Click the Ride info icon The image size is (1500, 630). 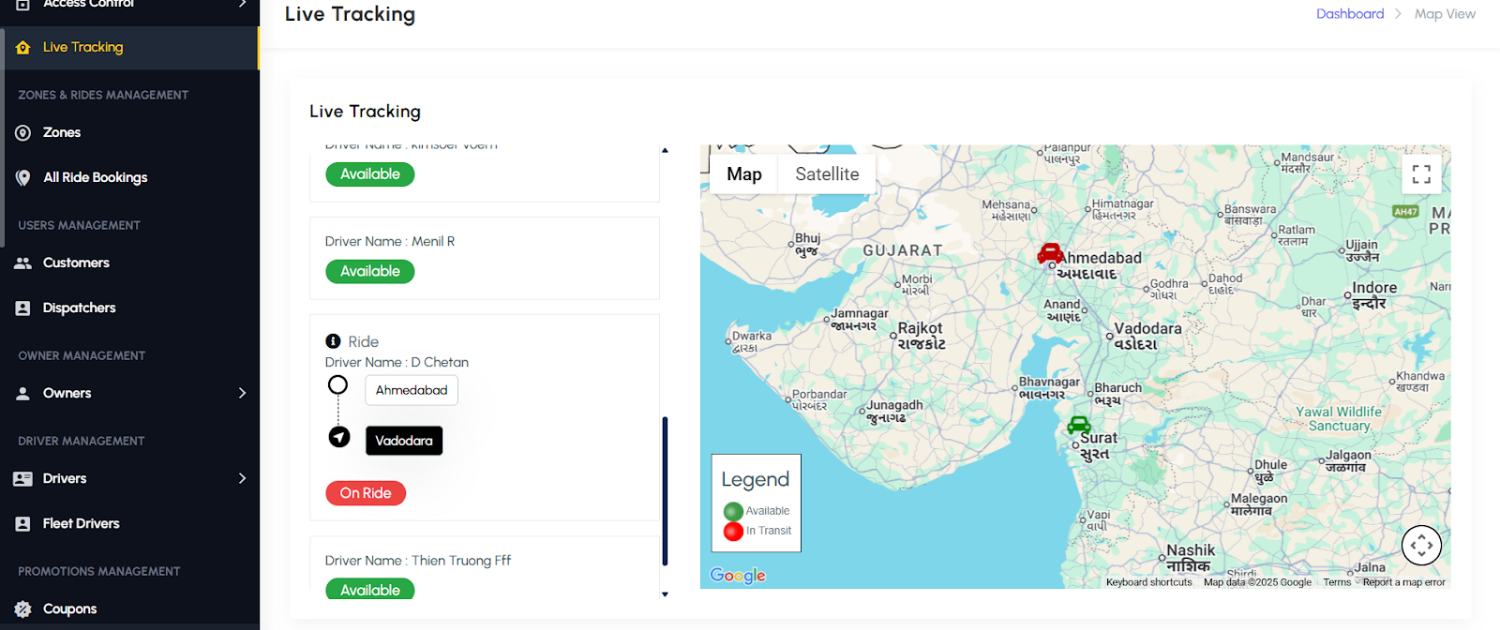pos(333,341)
